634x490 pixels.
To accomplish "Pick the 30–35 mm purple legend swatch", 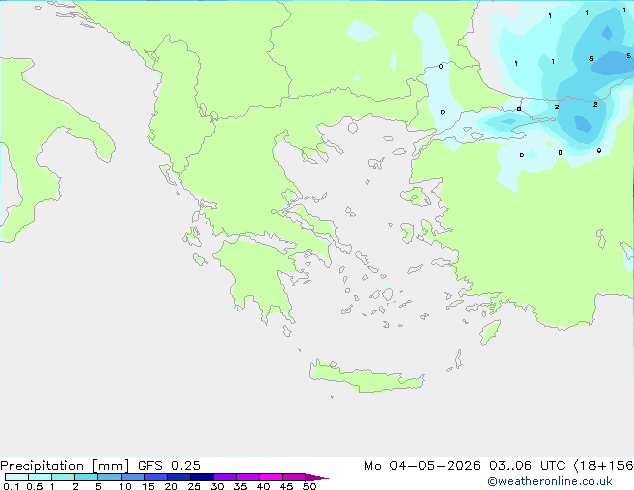I will tap(224, 477).
